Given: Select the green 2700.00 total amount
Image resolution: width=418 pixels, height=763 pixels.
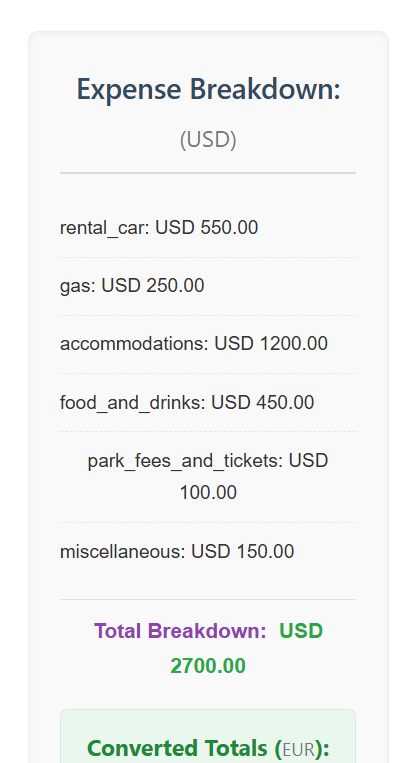Looking at the screenshot, I should pos(208,666).
